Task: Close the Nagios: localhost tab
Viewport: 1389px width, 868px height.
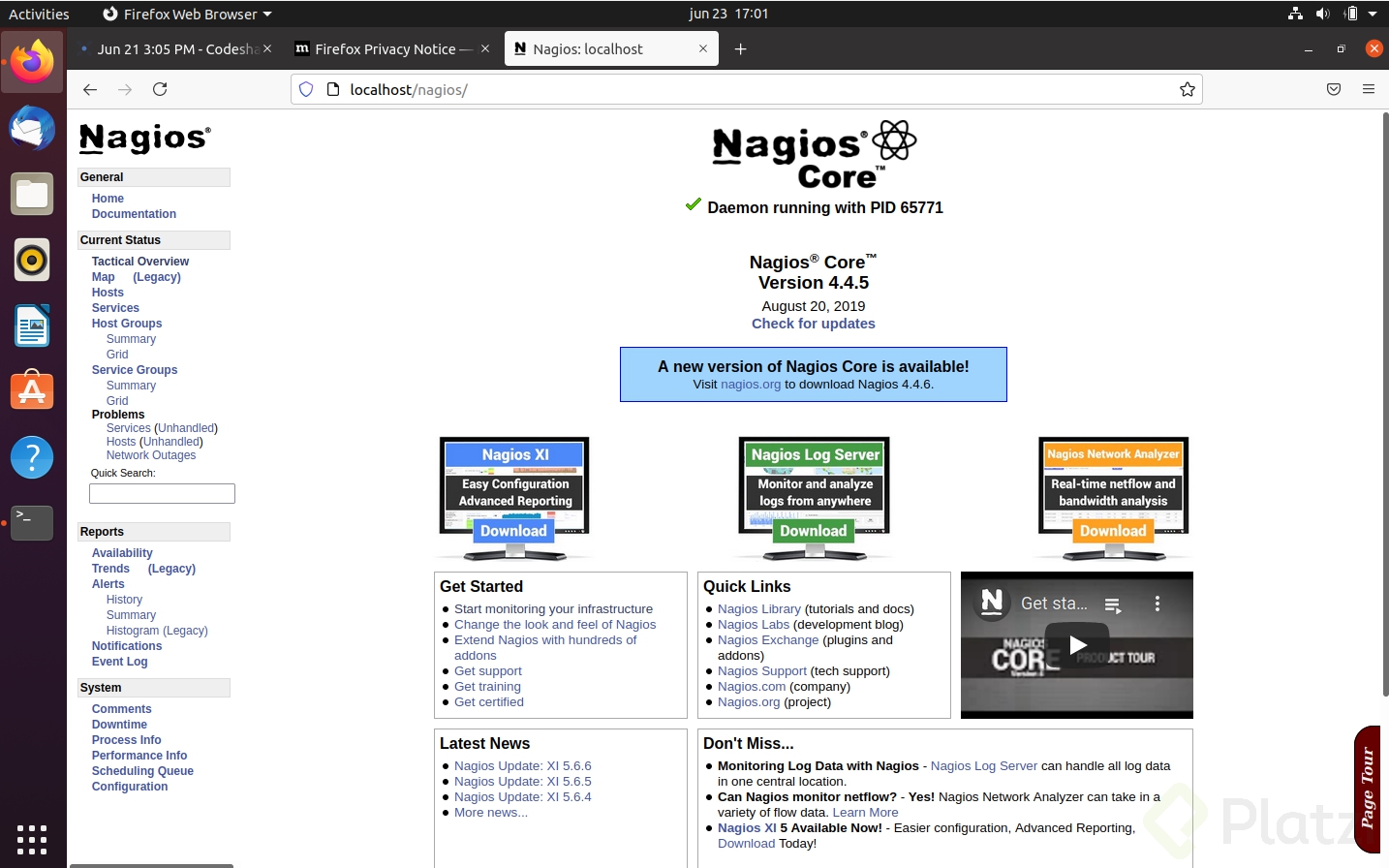Action: [703, 48]
